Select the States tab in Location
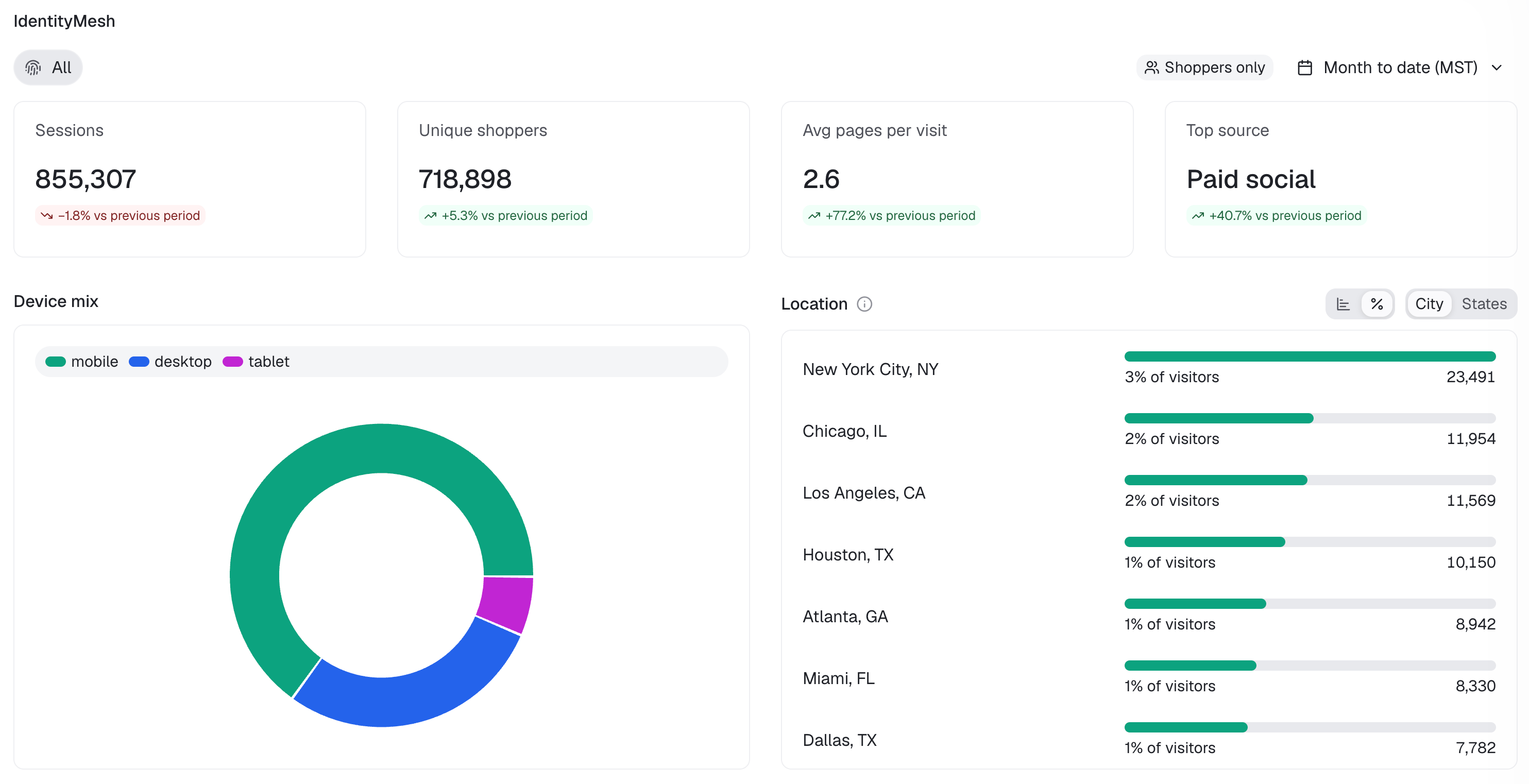The image size is (1529, 784). pyautogui.click(x=1483, y=304)
